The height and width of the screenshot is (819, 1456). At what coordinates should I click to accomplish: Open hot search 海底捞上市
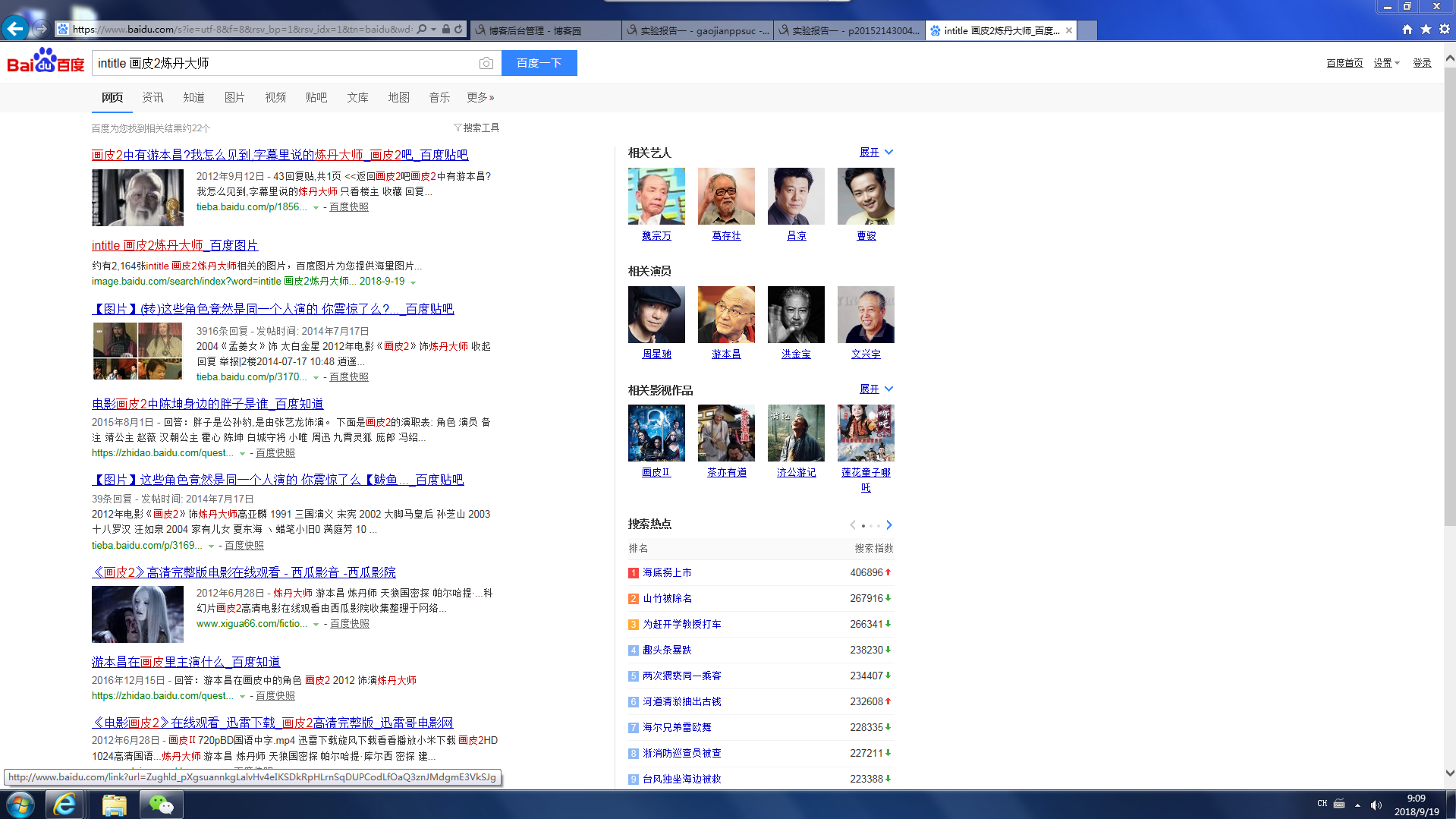[667, 572]
